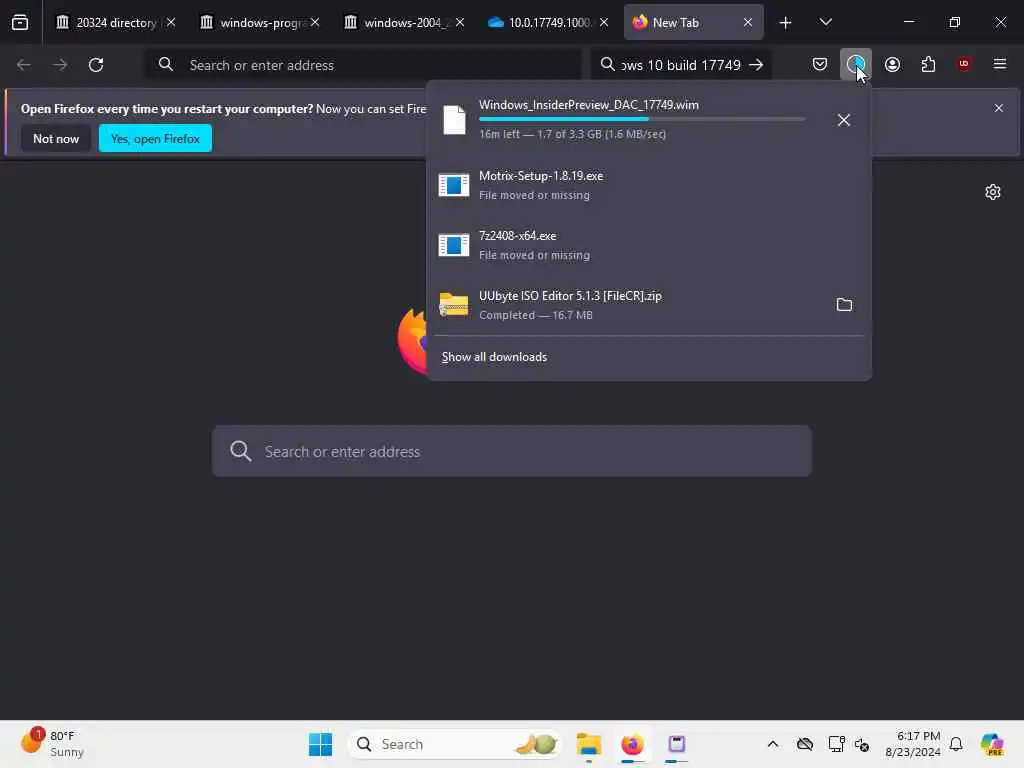Show UUbyte zip in folder
Image resolution: width=1024 pixels, height=768 pixels.
tap(844, 305)
